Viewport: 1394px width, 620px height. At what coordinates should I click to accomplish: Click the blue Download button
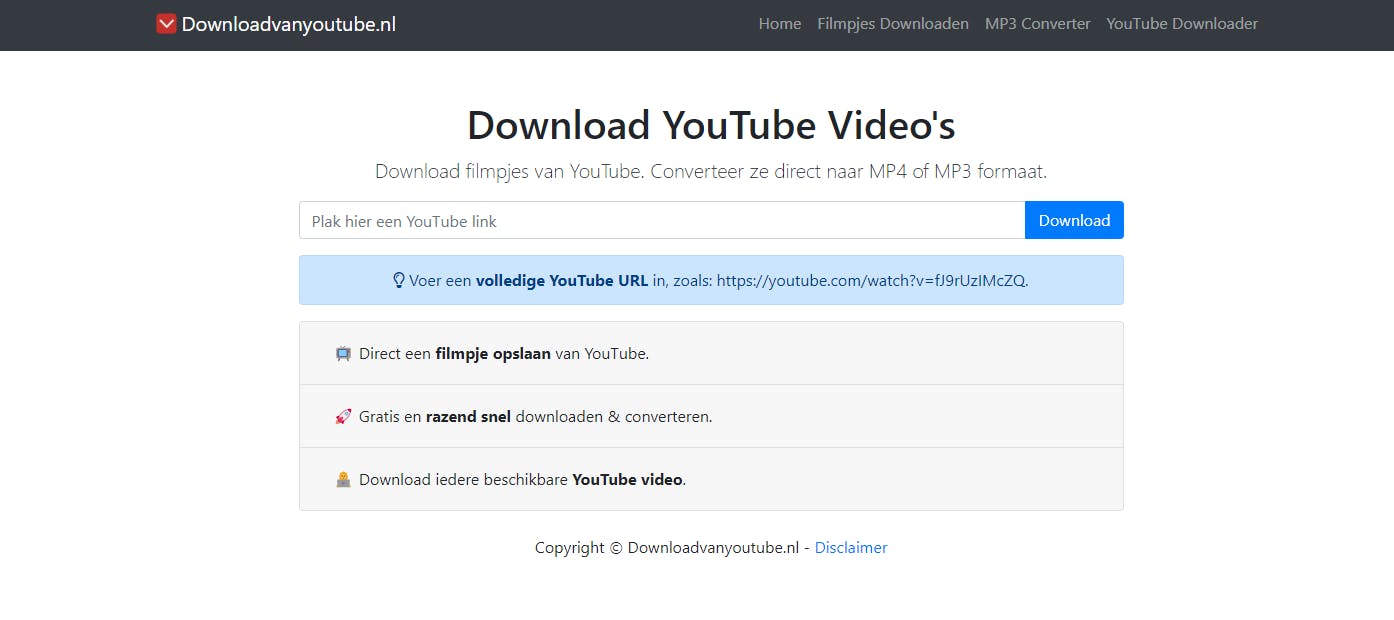(1074, 220)
